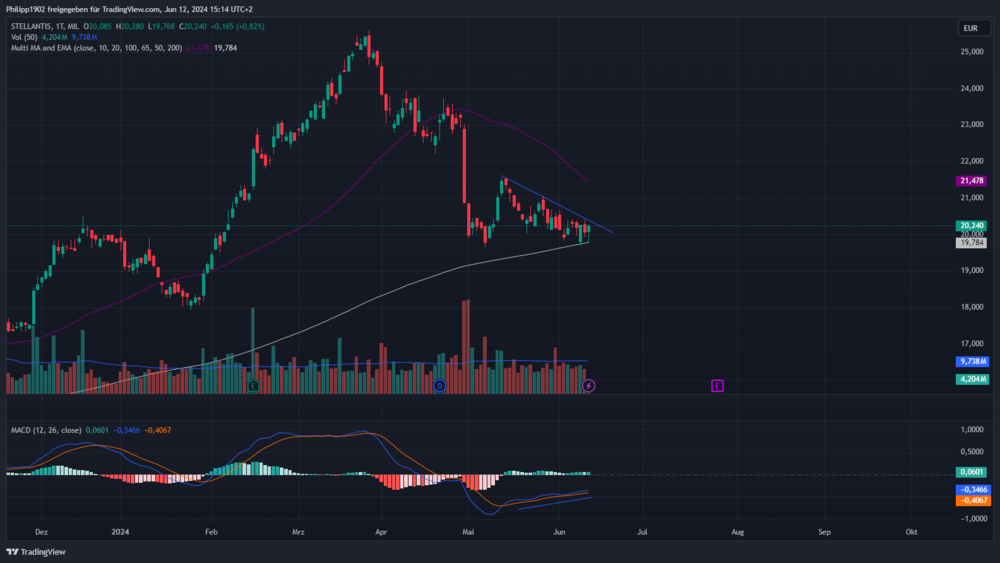Click the orange -0,4067 MACD signal label
The width and height of the screenshot is (1000, 563).
pos(973,501)
